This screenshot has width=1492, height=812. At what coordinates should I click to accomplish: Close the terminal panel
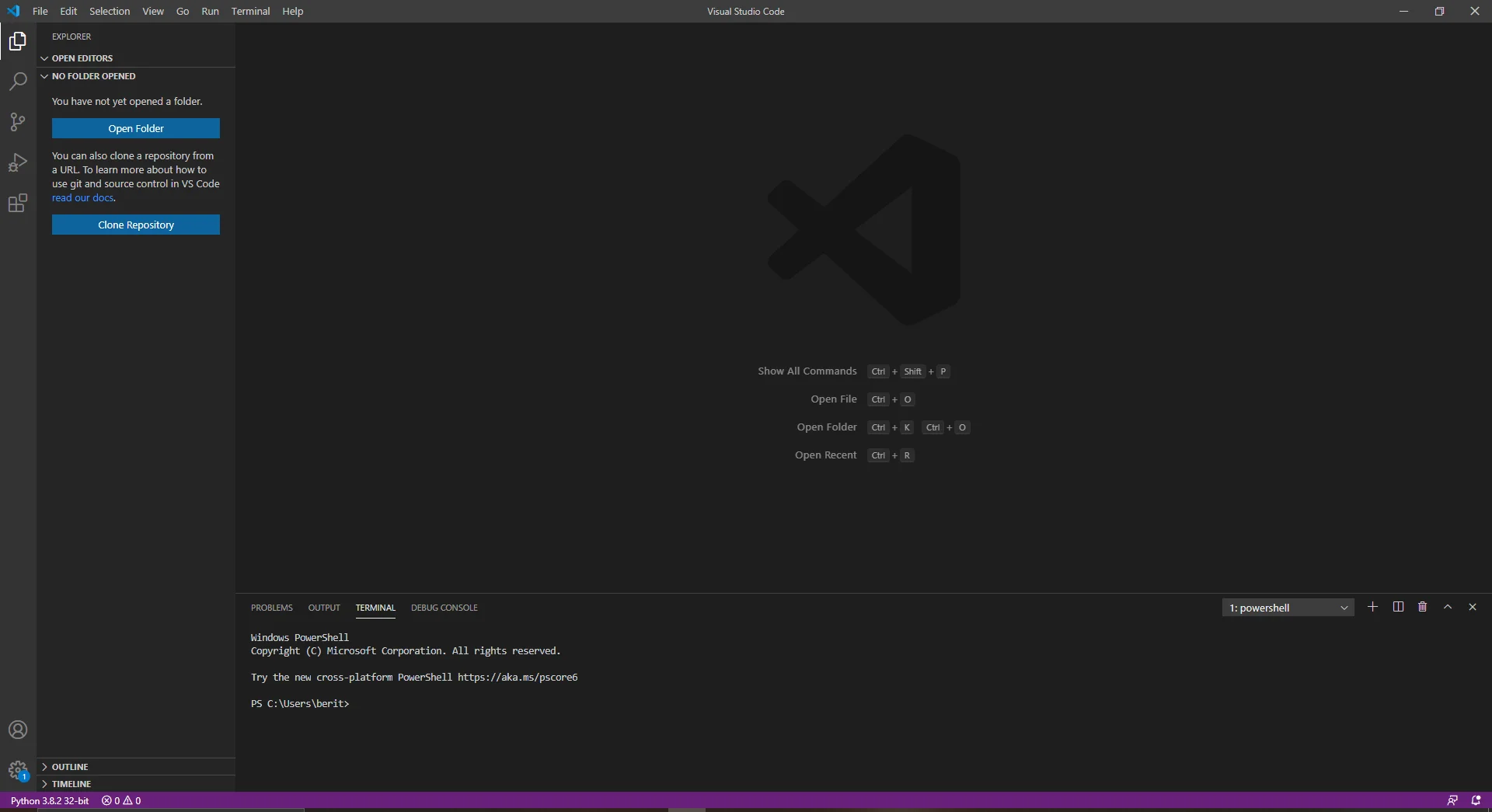(x=1473, y=607)
